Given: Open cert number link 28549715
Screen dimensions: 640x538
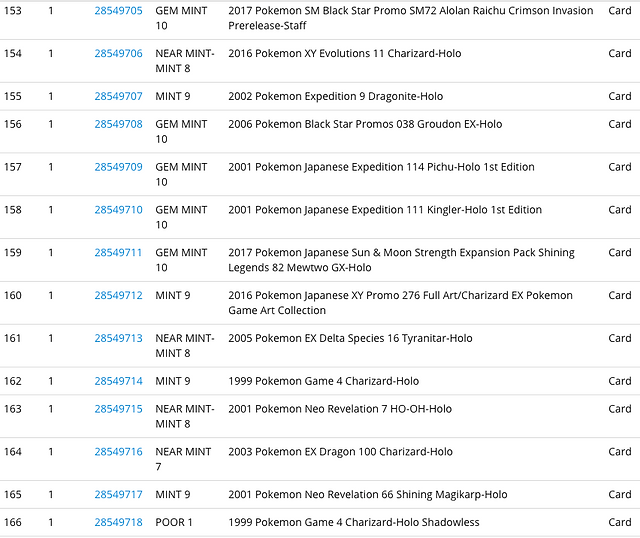Looking at the screenshot, I should point(118,409).
